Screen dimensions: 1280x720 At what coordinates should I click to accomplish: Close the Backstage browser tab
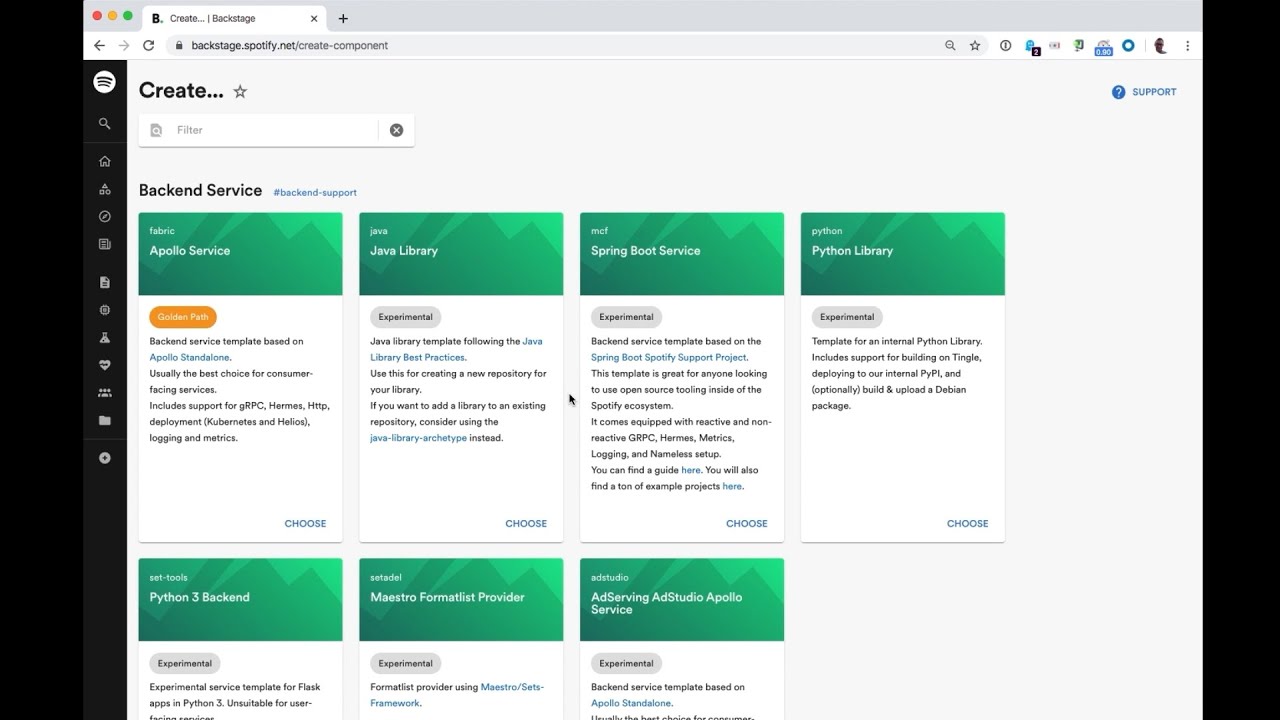[x=314, y=18]
